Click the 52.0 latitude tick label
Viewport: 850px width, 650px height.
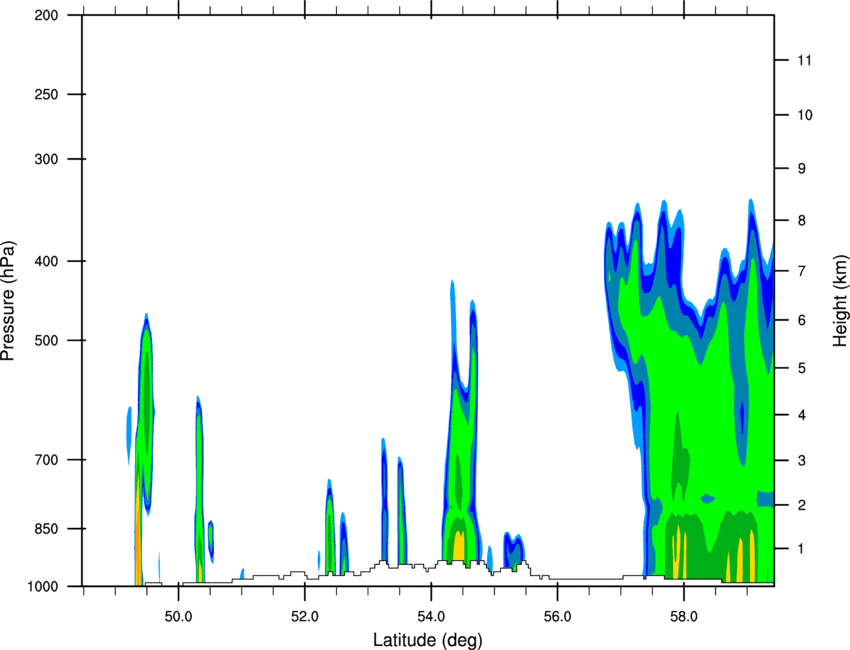305,617
